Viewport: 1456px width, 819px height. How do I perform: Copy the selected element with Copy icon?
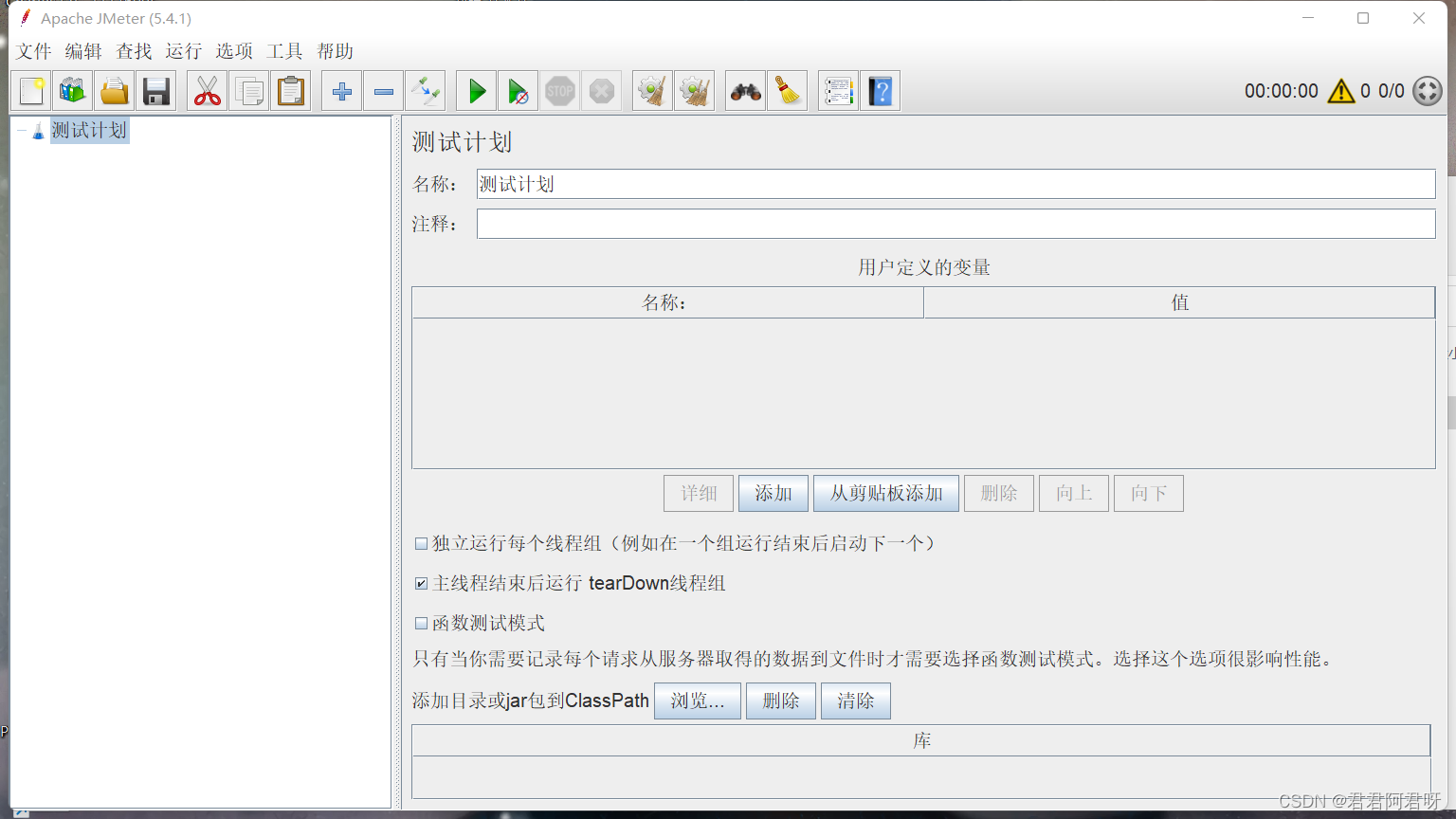248,91
